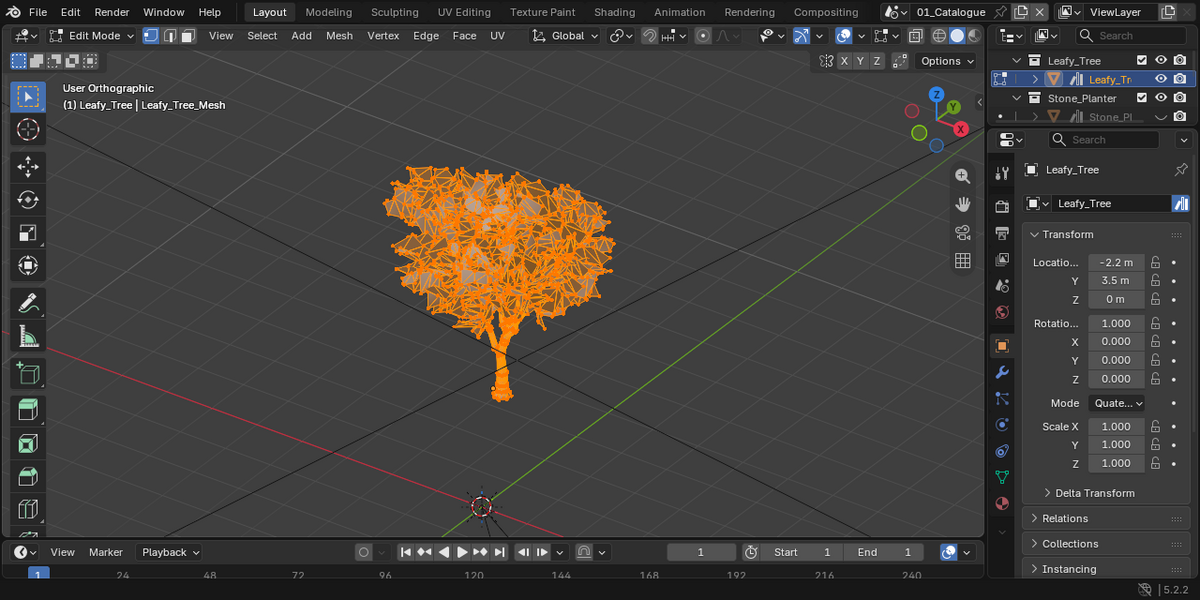Open the Particles properties tab
The height and width of the screenshot is (600, 1200).
1002,398
